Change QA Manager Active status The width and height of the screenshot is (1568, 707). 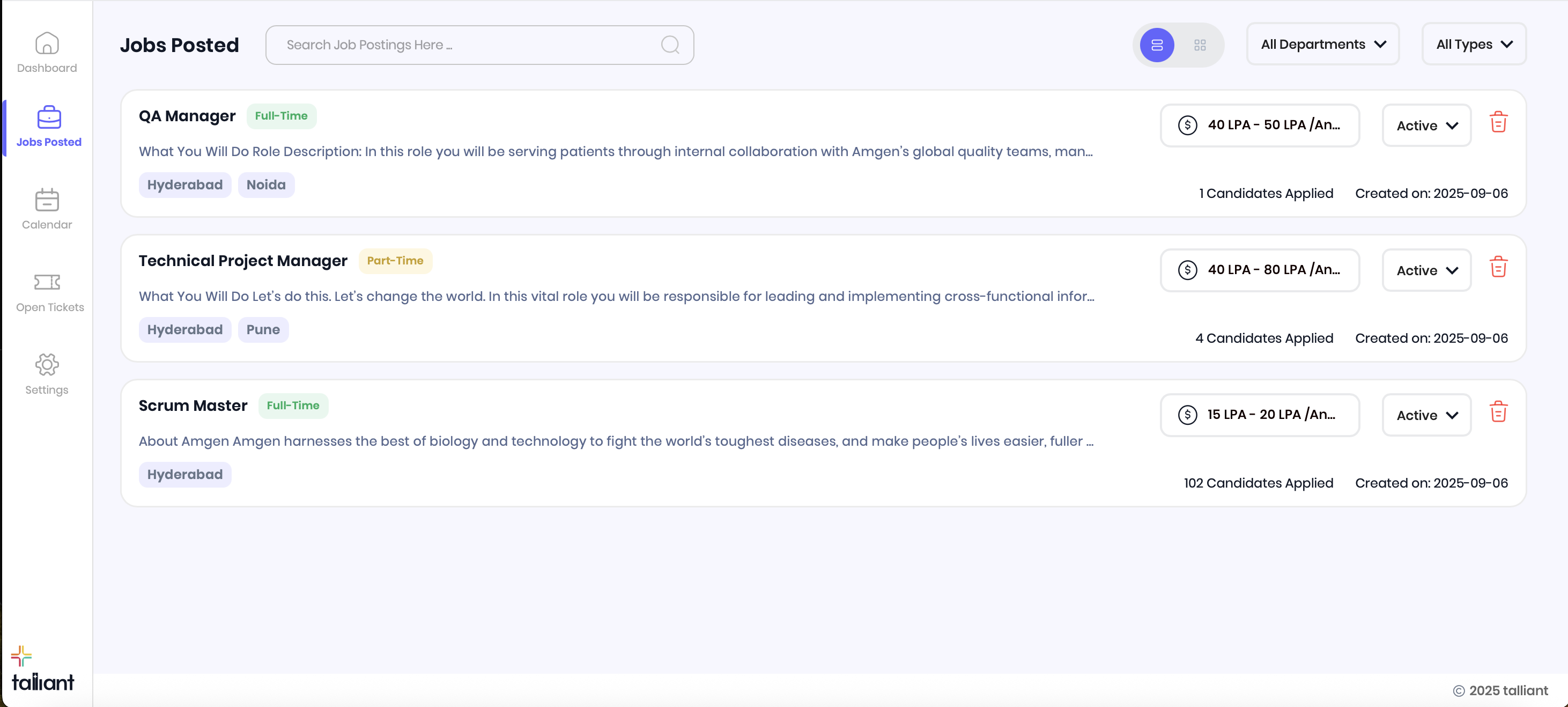click(x=1426, y=126)
